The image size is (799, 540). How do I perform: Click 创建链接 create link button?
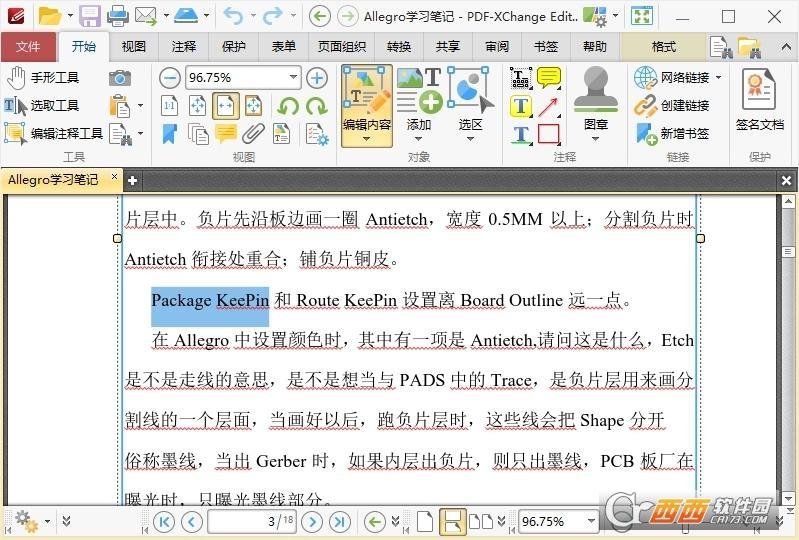click(x=672, y=105)
